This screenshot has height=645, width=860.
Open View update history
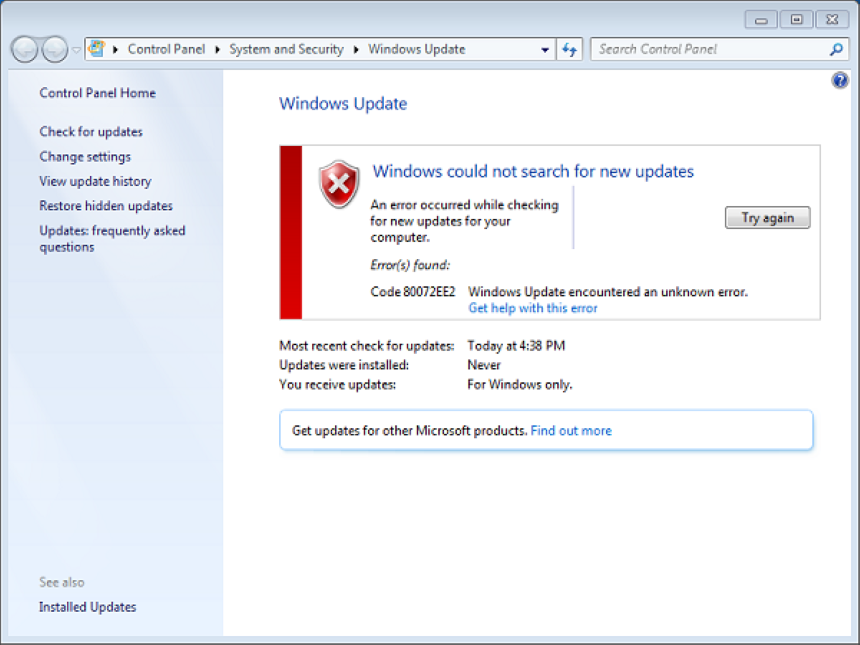(95, 182)
